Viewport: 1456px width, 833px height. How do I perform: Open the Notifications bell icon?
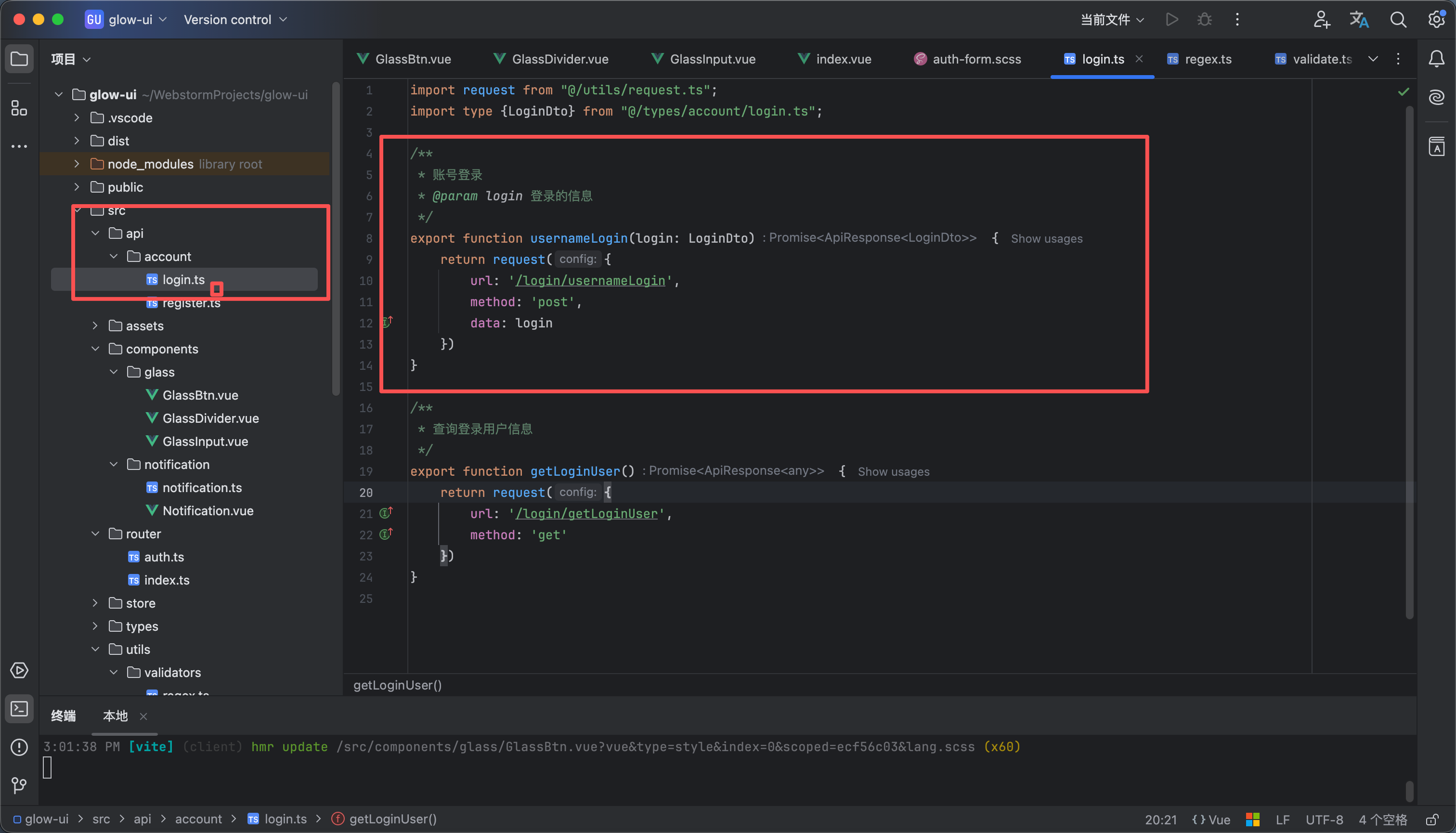[x=1437, y=58]
